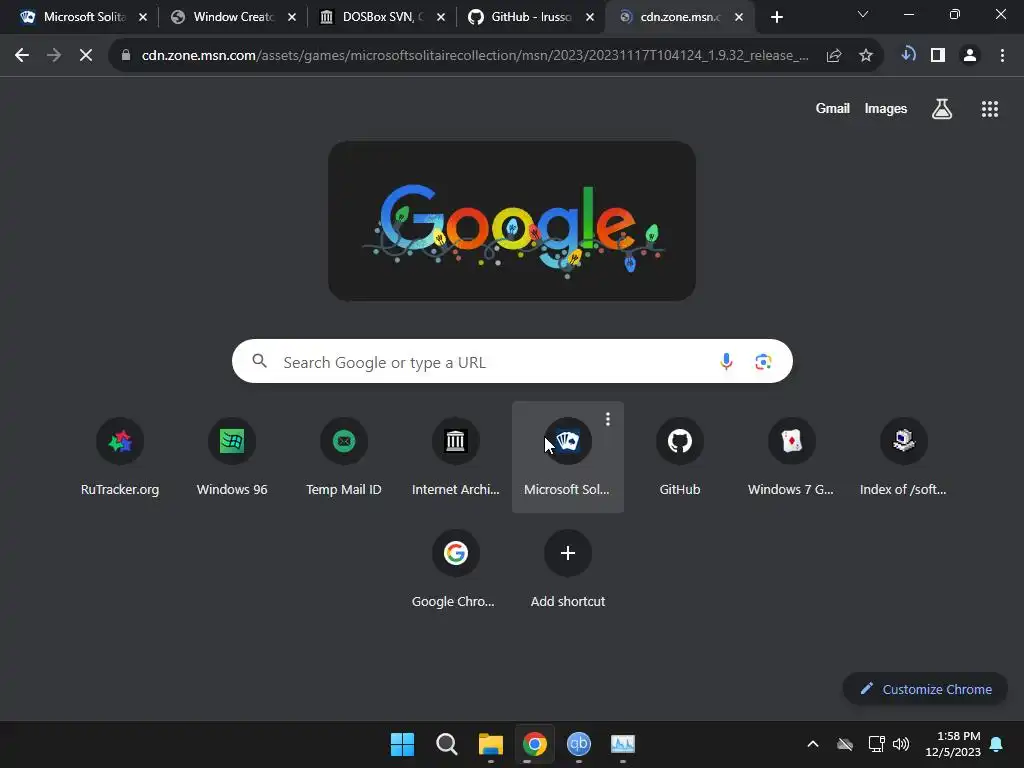This screenshot has width=1024, height=768.
Task: Open the Index of /soft shortcut
Action: 904,457
